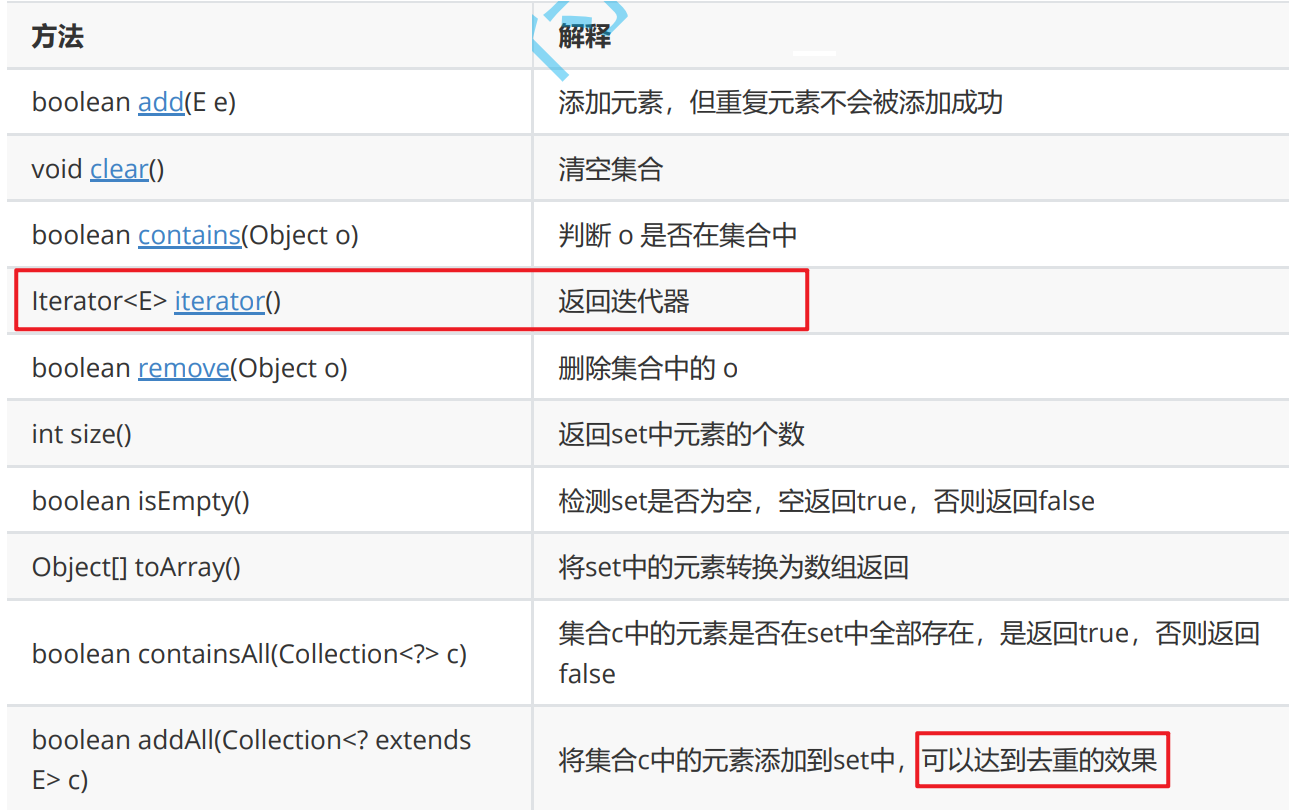Click the 判断 o 是否在集合中 description
Image resolution: width=1293 pixels, height=811 pixels.
(x=678, y=235)
